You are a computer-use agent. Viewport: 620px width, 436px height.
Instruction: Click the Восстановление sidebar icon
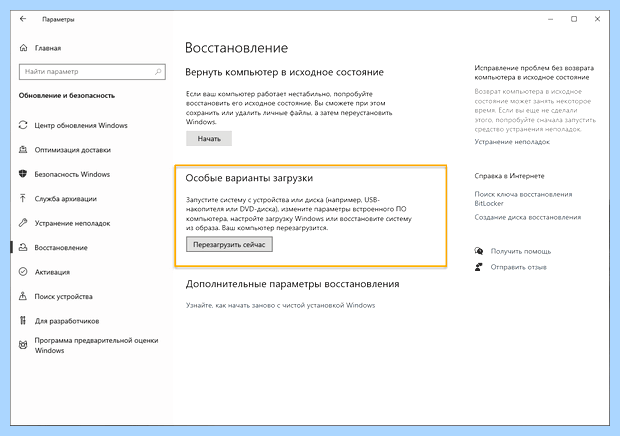[23, 247]
